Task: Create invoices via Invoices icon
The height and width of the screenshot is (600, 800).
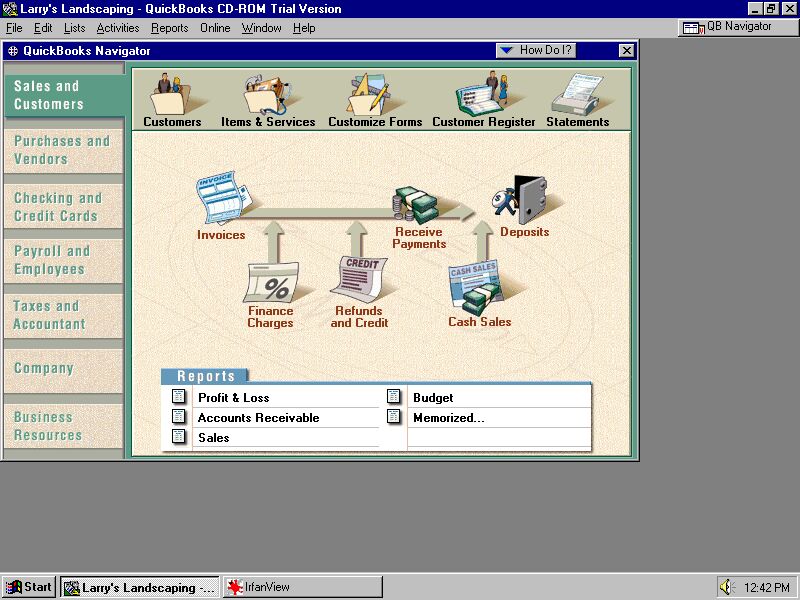Action: pos(223,198)
